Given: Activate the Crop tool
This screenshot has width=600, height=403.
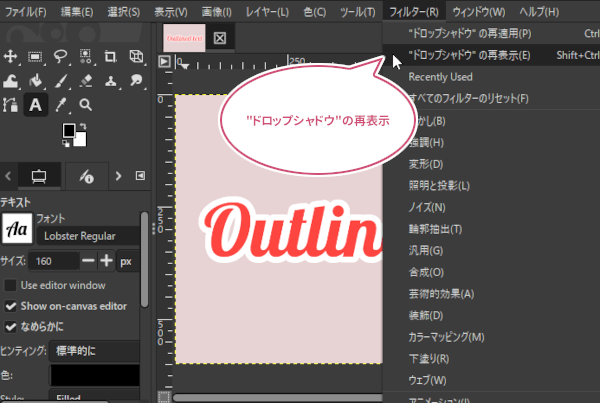Looking at the screenshot, I should click(110, 57).
